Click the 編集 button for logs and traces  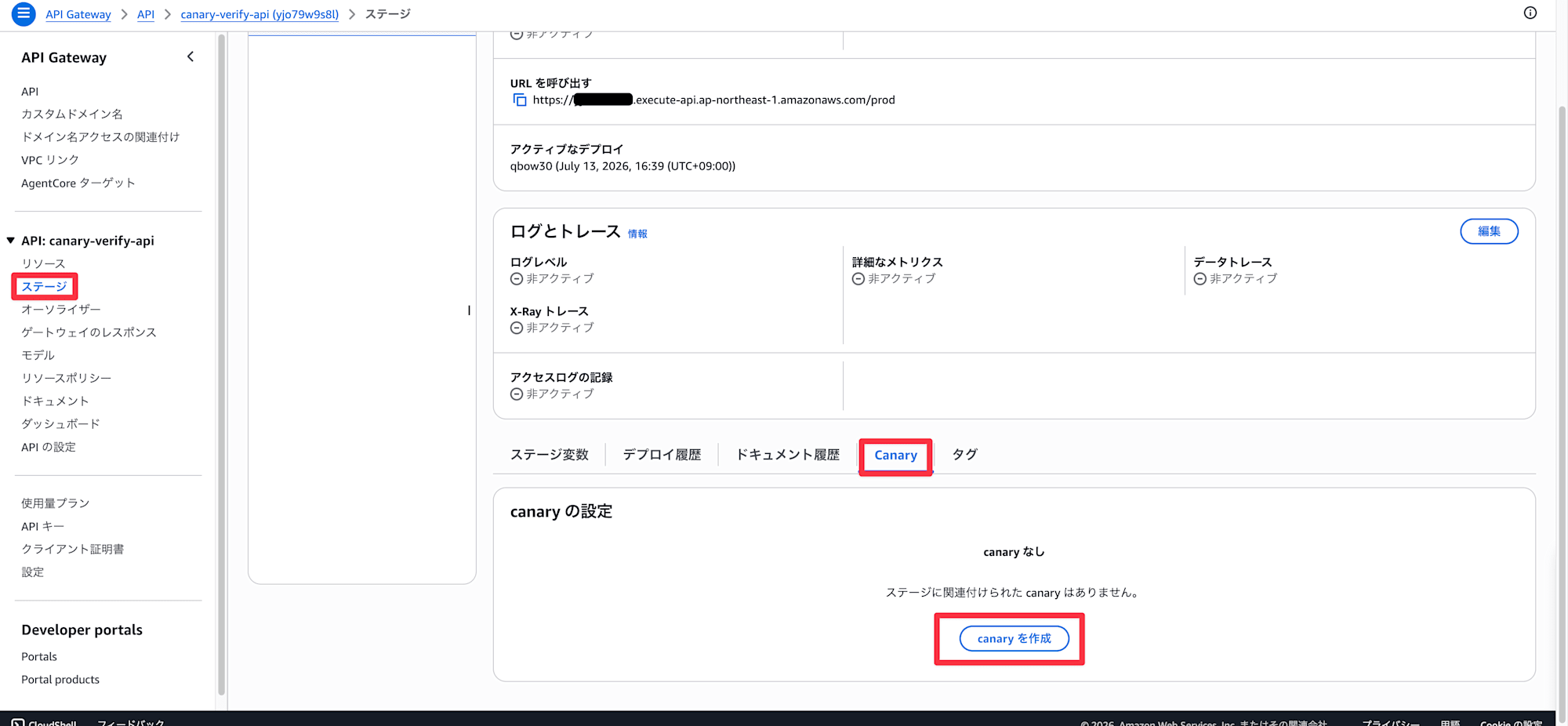(x=1489, y=231)
